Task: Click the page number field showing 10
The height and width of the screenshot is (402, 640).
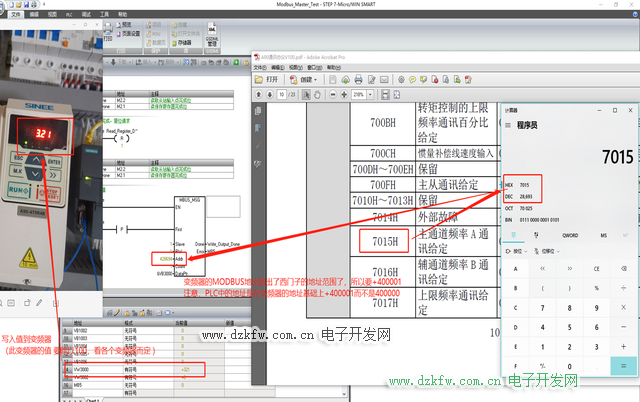Action: point(282,93)
